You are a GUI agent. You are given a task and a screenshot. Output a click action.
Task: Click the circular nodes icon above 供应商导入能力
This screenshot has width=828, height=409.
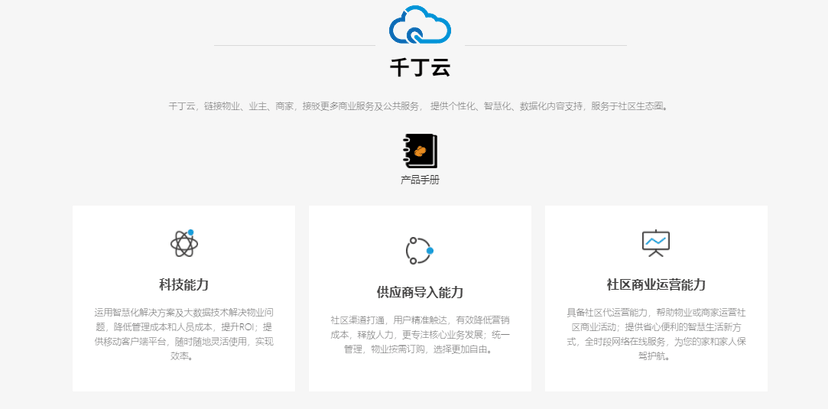[419, 251]
